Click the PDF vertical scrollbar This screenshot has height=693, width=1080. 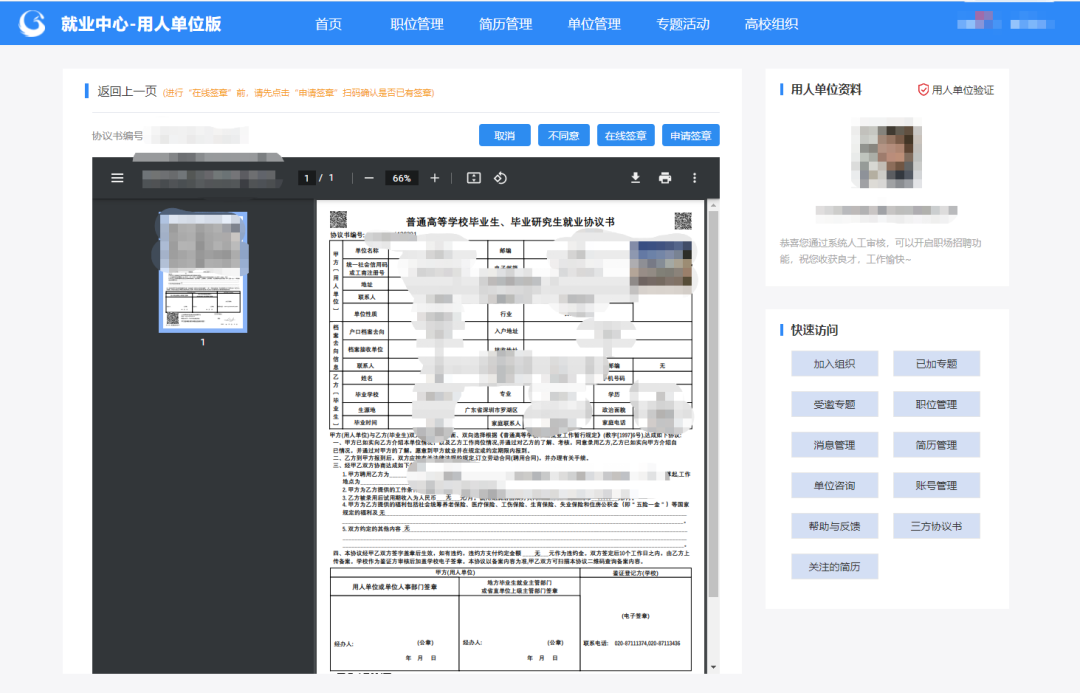[x=713, y=403]
